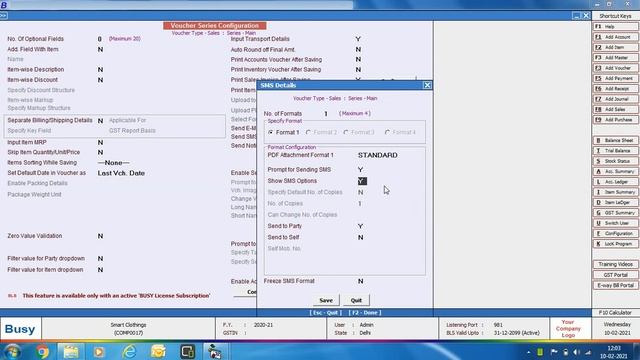Open the Trial Balance shortcut
The image size is (640, 360).
click(616, 151)
